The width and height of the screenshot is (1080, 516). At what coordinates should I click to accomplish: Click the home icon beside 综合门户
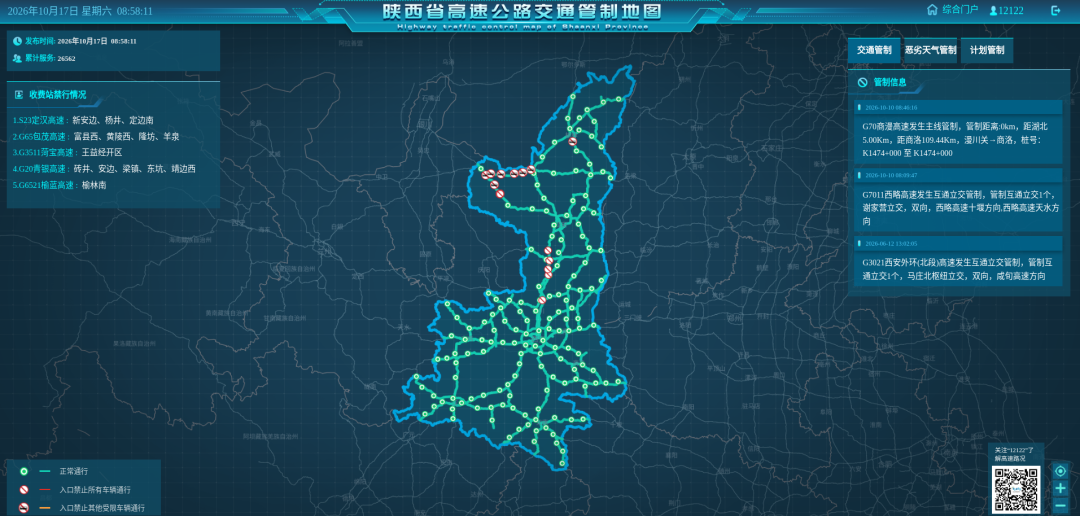[x=933, y=10]
